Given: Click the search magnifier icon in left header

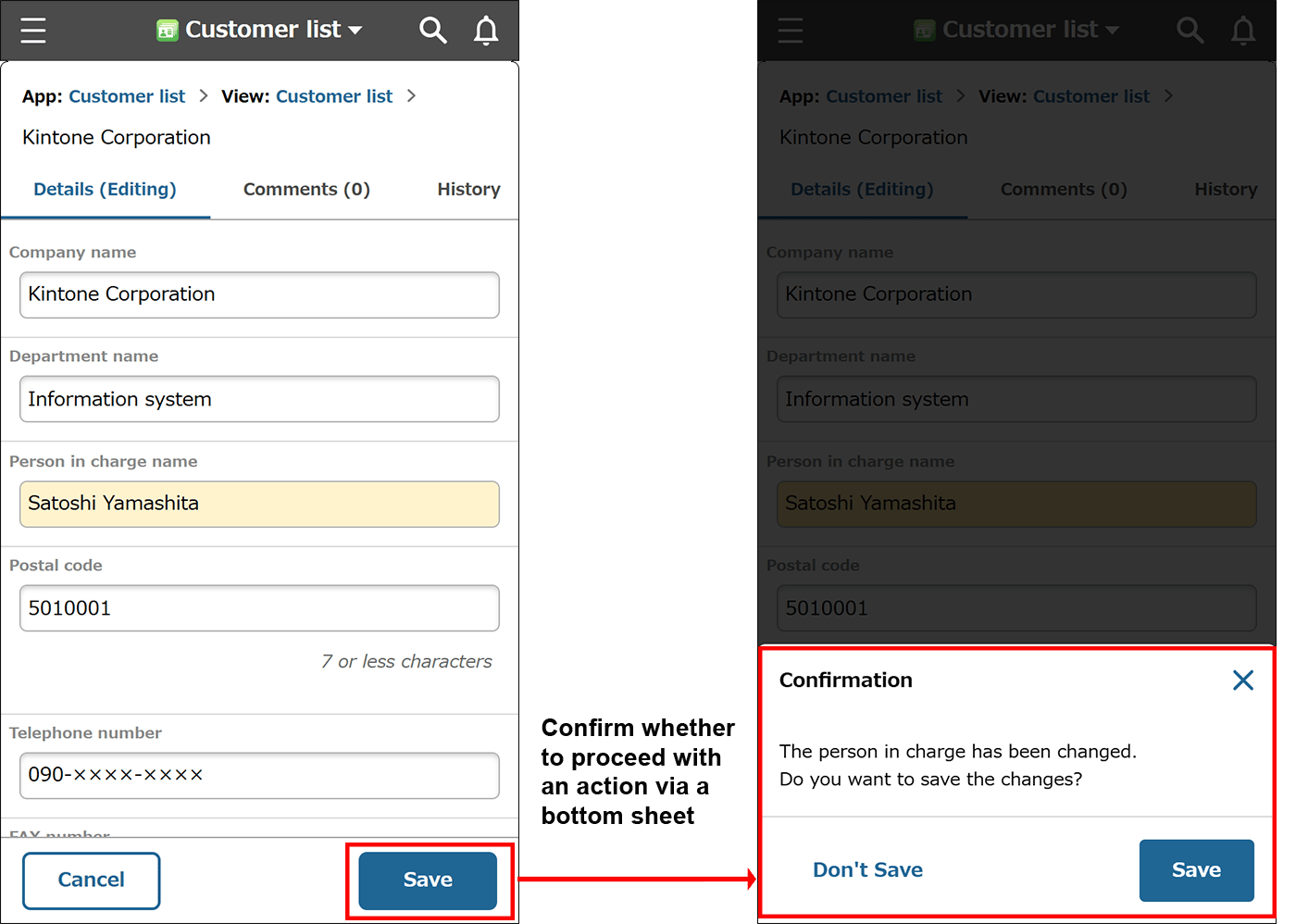Looking at the screenshot, I should point(432,31).
